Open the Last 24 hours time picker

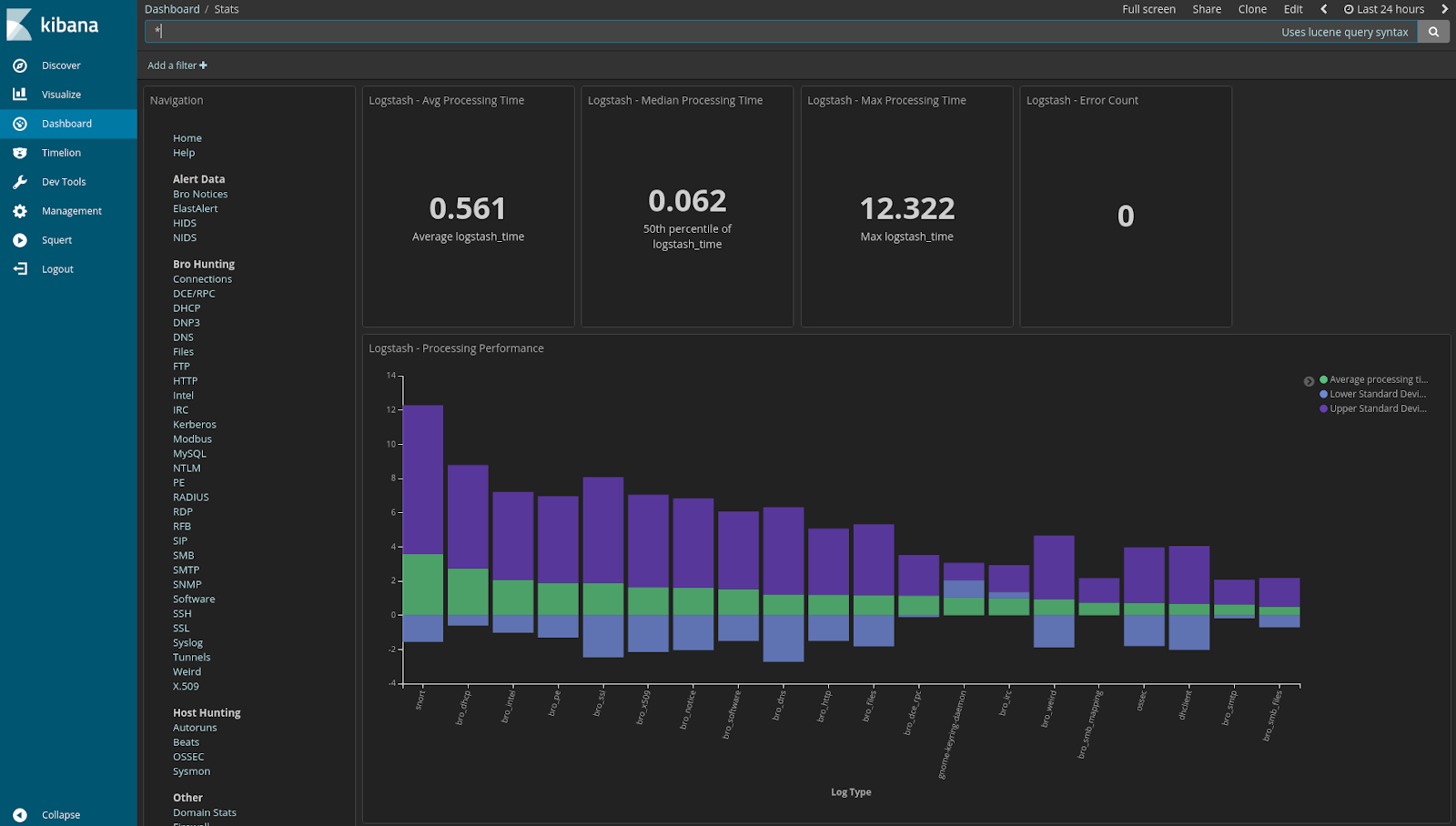1384,9
